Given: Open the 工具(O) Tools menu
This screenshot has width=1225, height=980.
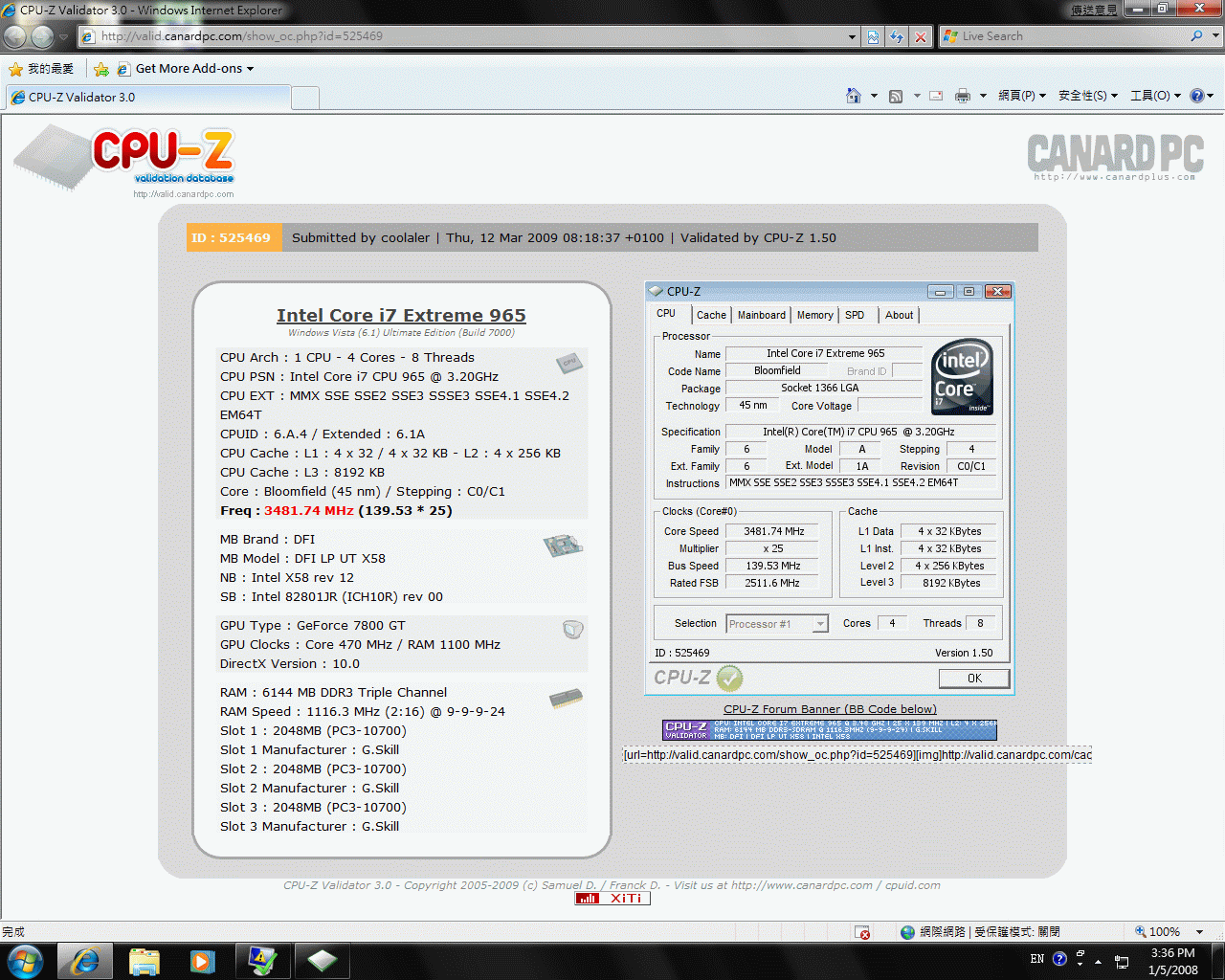Looking at the screenshot, I should [x=1155, y=96].
